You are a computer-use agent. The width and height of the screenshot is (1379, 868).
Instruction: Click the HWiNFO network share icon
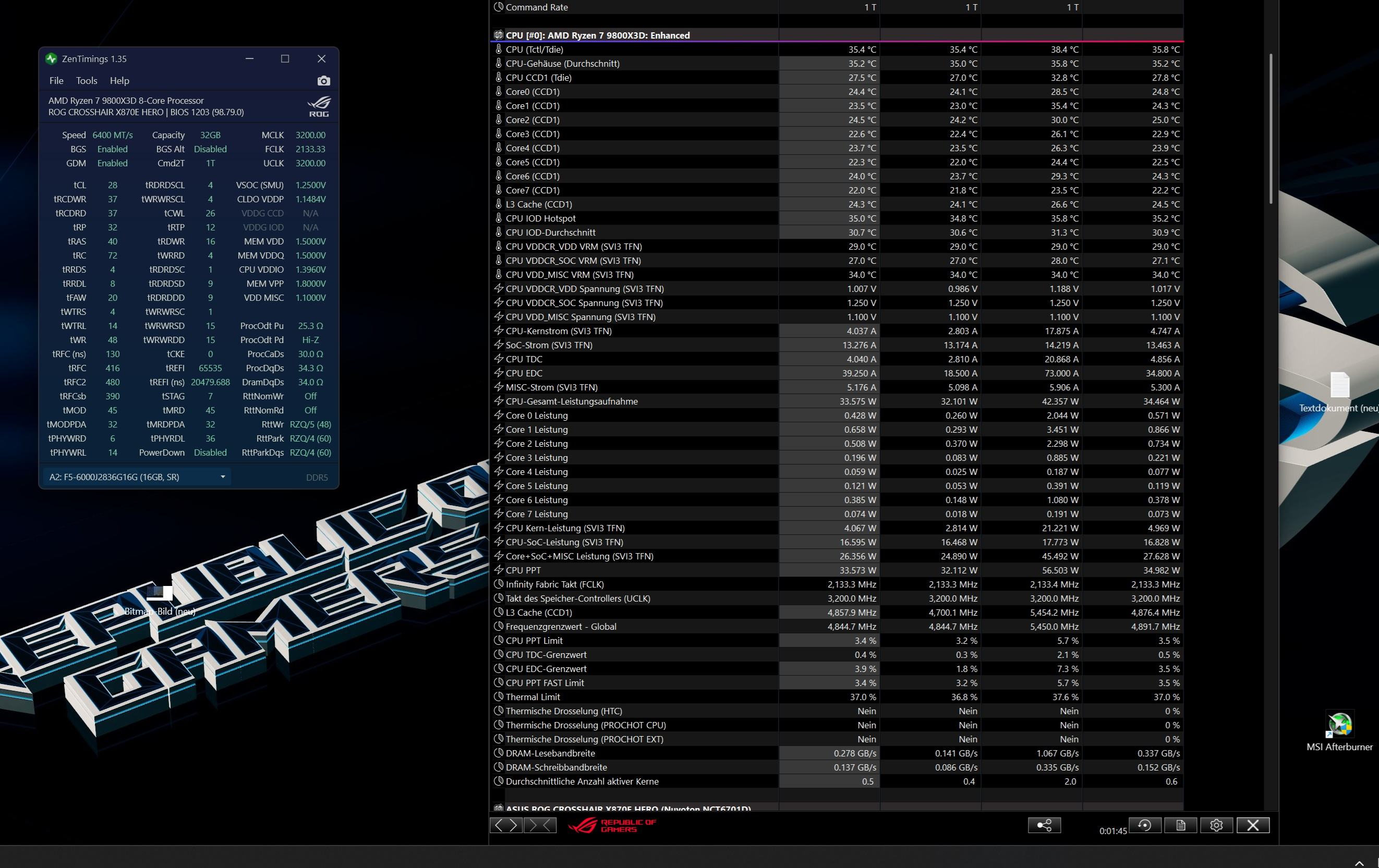pos(1044,825)
